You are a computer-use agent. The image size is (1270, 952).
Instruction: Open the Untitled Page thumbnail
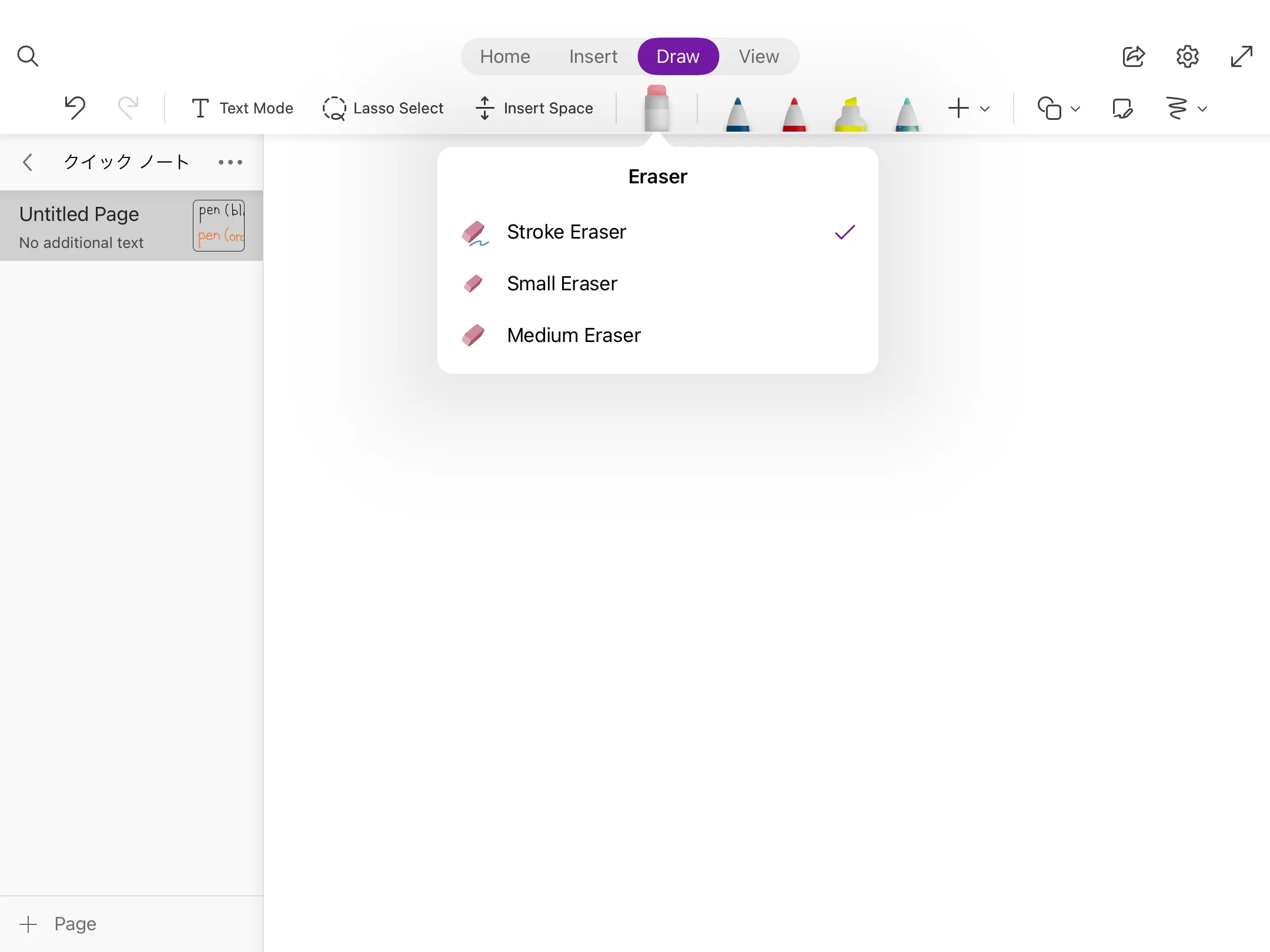pyautogui.click(x=219, y=226)
